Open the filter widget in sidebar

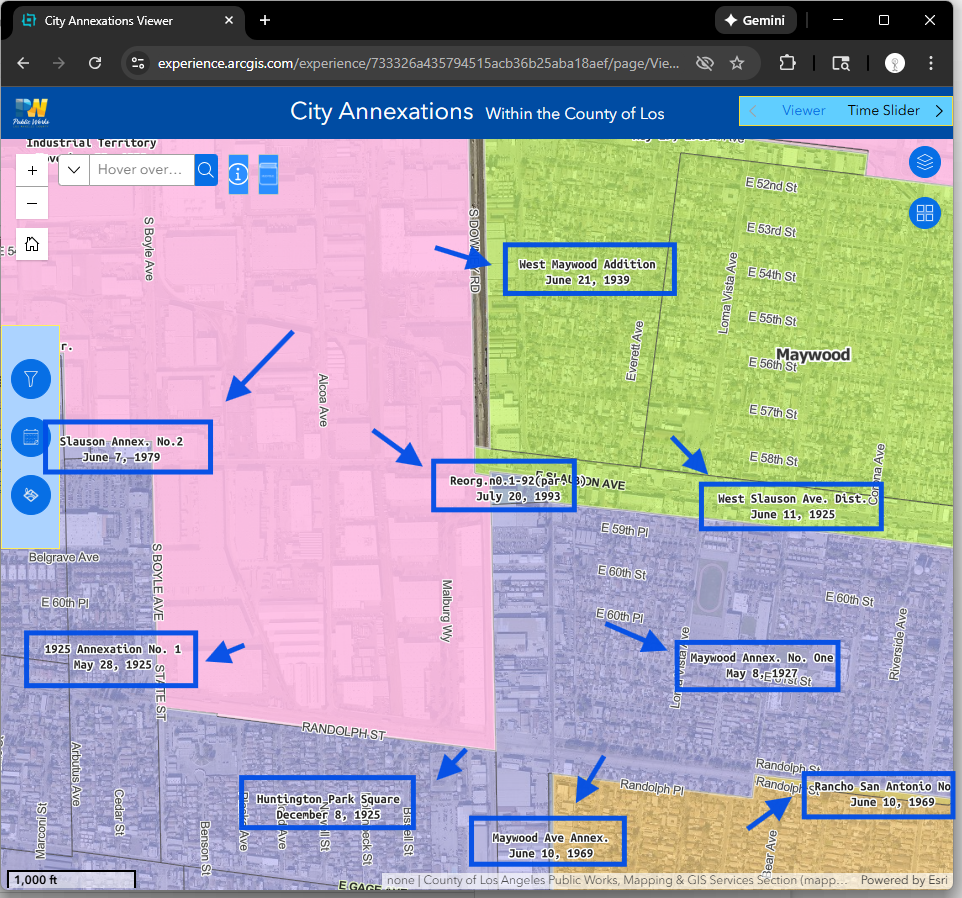point(31,379)
